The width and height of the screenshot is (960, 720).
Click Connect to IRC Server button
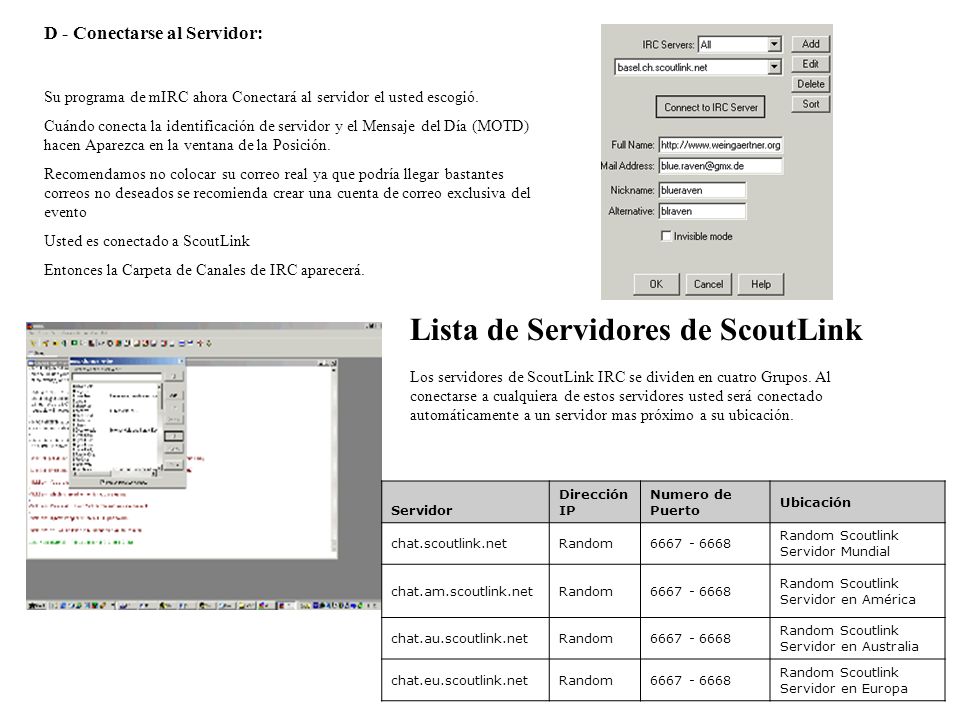(x=710, y=107)
